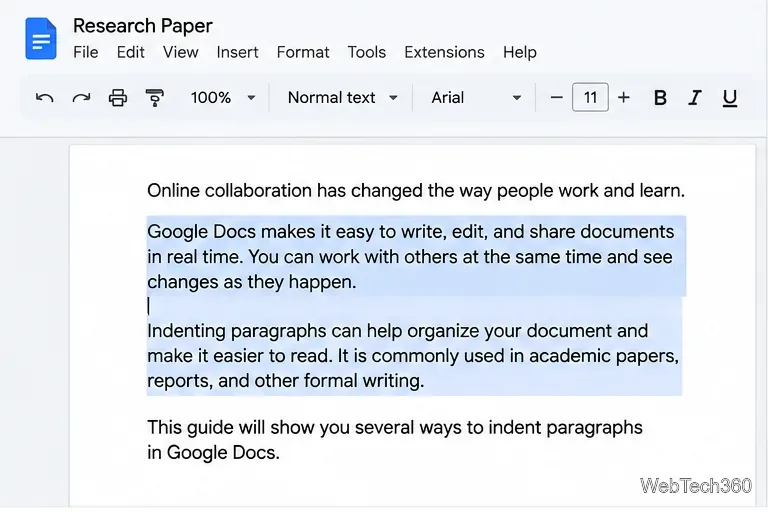Click the text 'This guide will show you'
Viewport: 768px width, 512px height.
[x=248, y=428]
